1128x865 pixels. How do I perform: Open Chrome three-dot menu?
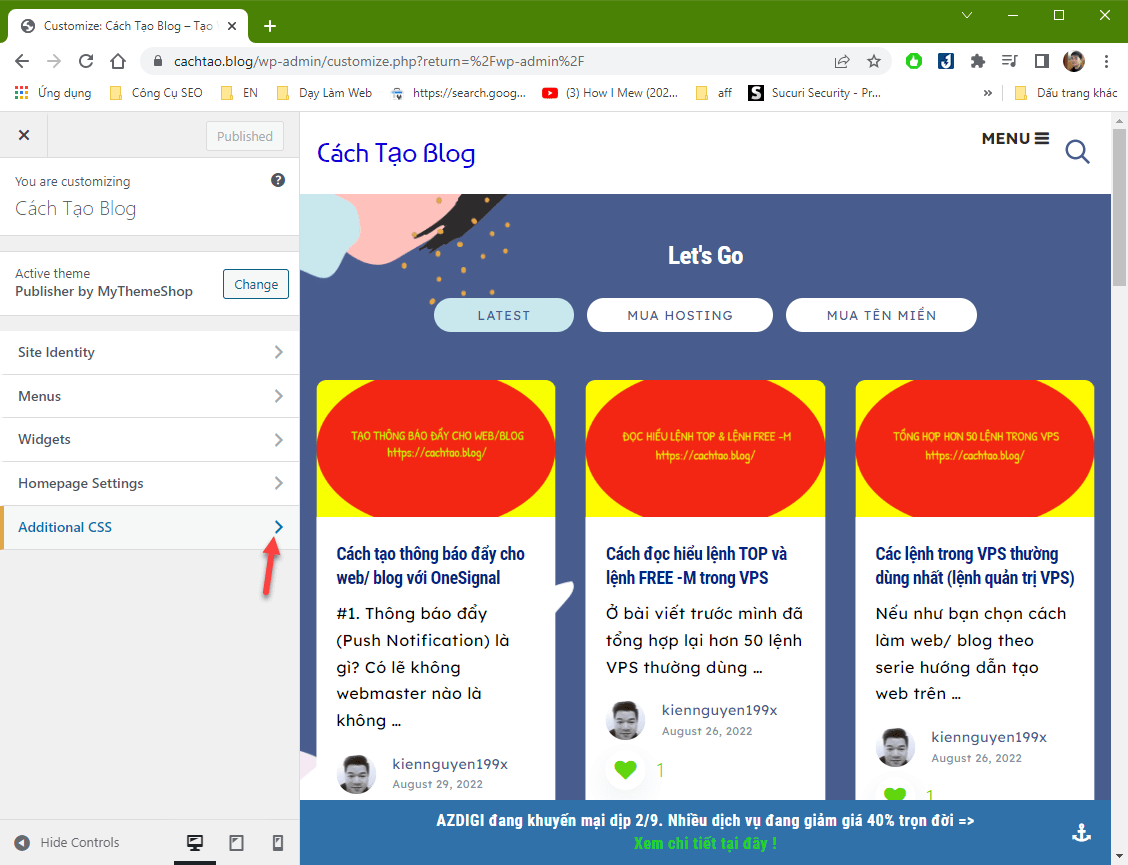click(x=1106, y=61)
